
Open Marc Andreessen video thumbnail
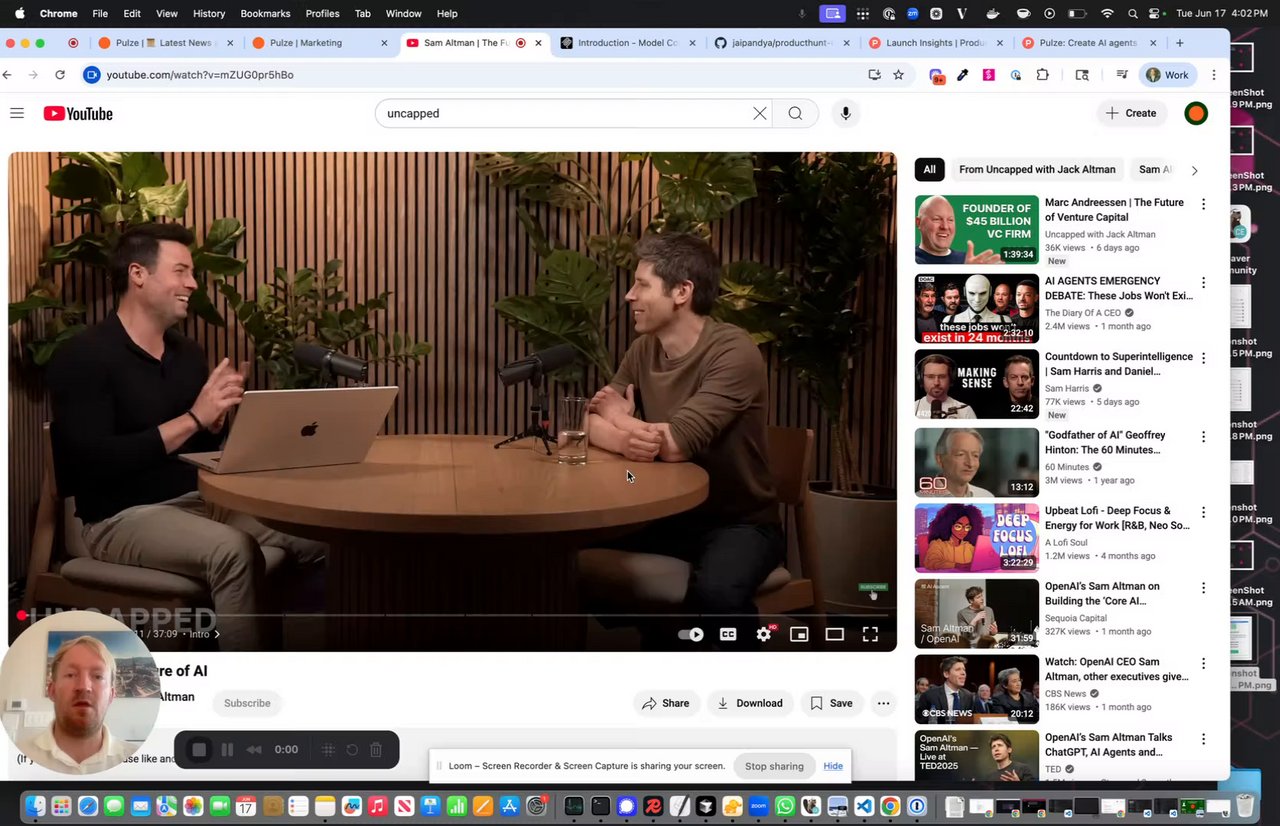click(977, 230)
